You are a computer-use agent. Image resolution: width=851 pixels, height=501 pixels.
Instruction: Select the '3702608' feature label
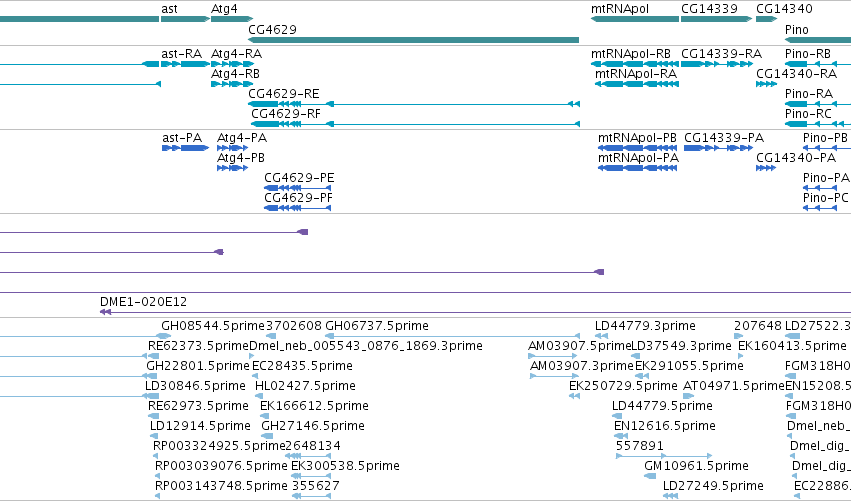pos(293,326)
